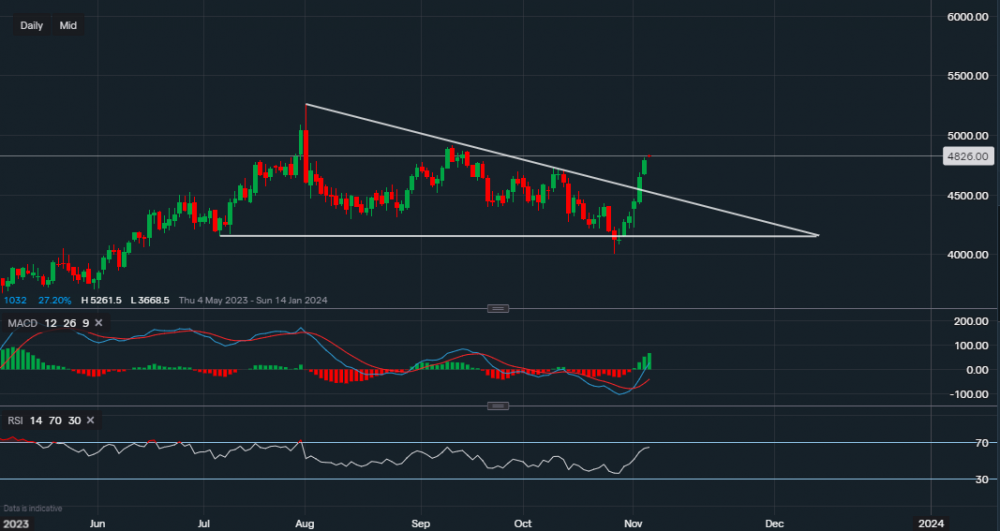Open RSI 14 70 30 settings label
The height and width of the screenshot is (531, 1000).
click(x=44, y=421)
